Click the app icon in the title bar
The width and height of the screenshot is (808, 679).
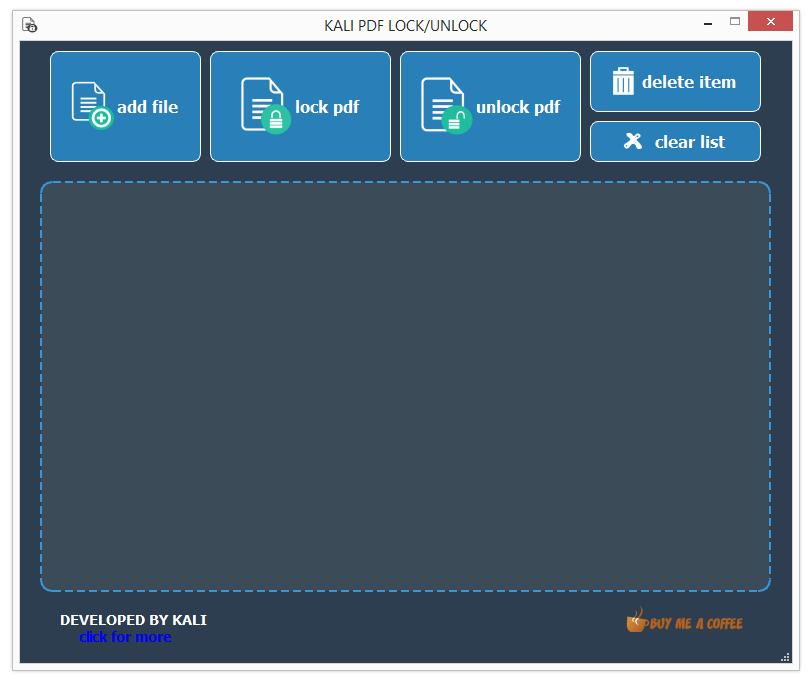pos(29,25)
